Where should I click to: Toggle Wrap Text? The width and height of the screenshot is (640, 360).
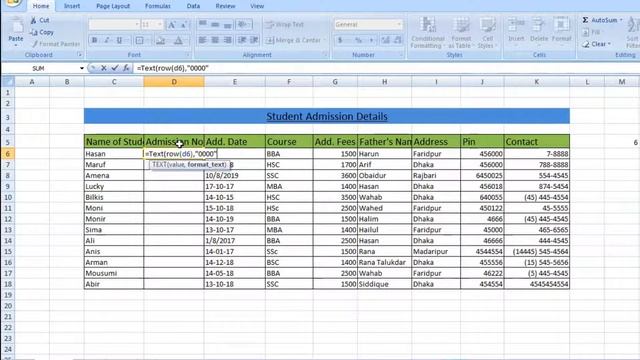pos(285,24)
